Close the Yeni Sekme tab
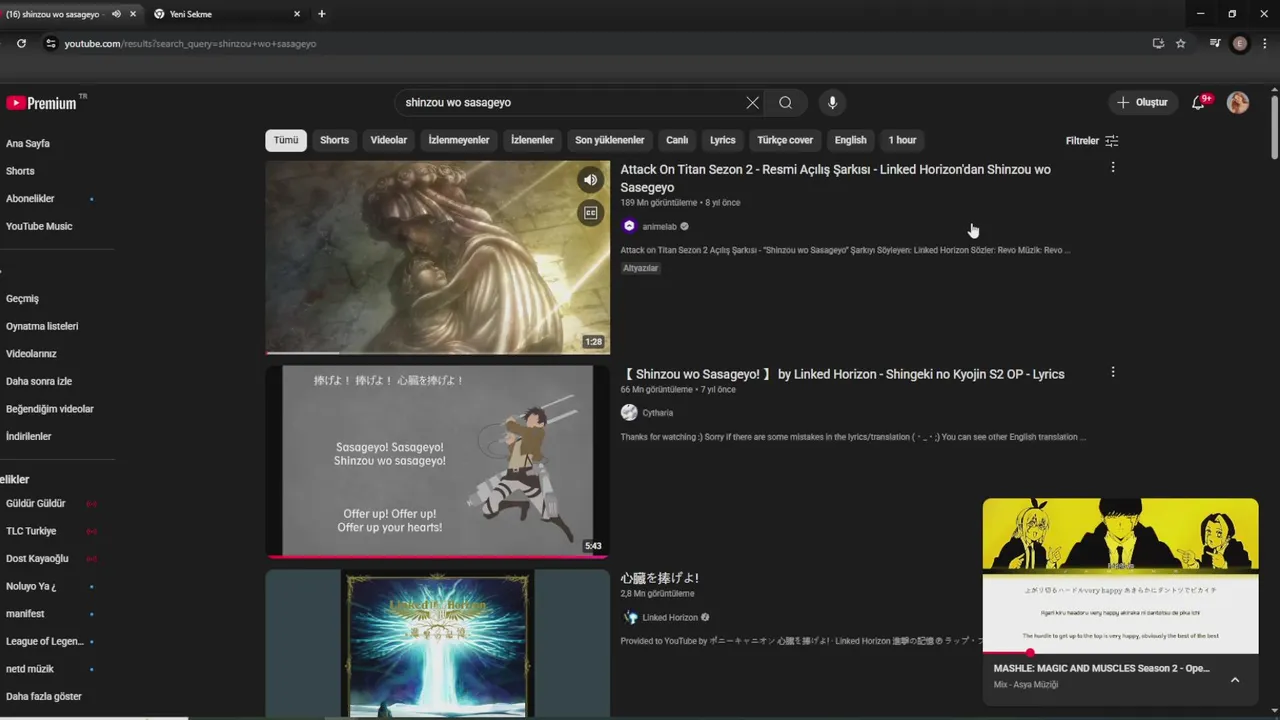 pyautogui.click(x=297, y=14)
